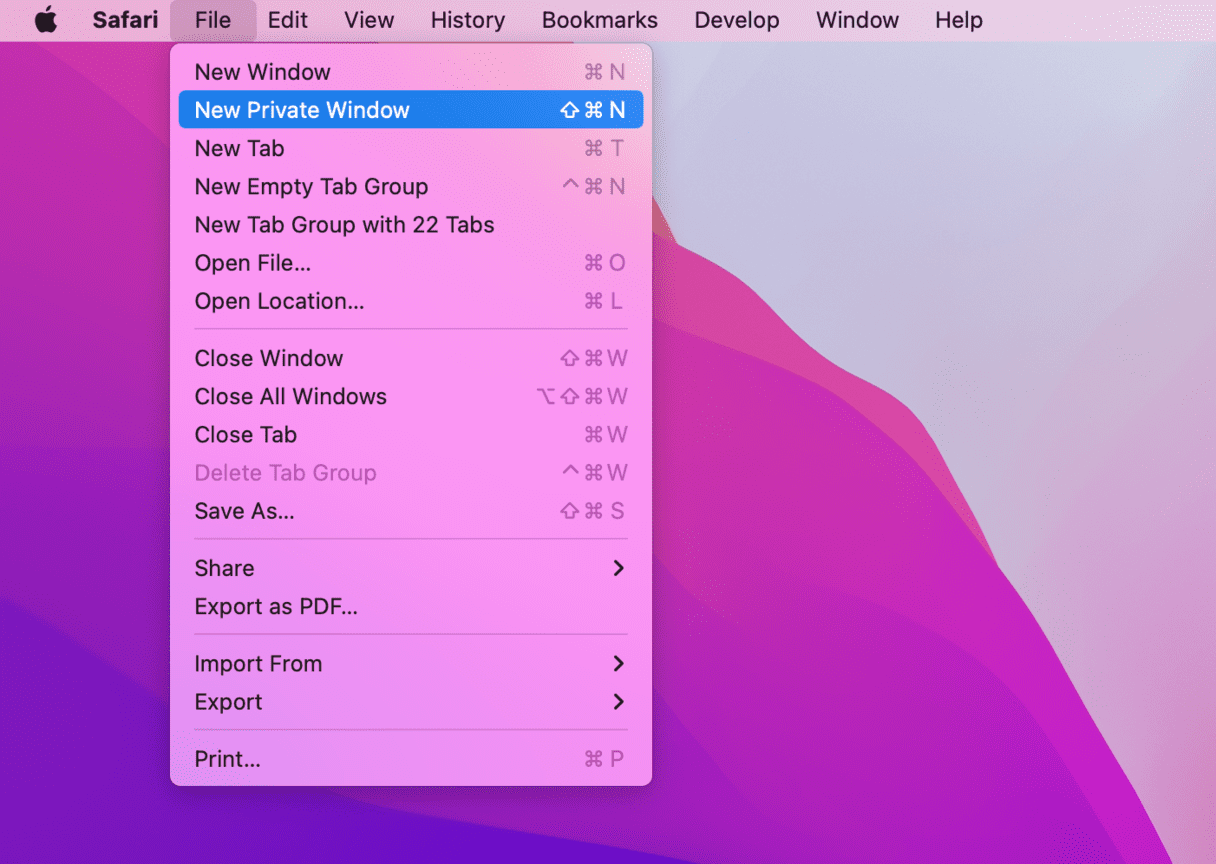The width and height of the screenshot is (1216, 864).
Task: Select Close Window entry
Action: 268,358
